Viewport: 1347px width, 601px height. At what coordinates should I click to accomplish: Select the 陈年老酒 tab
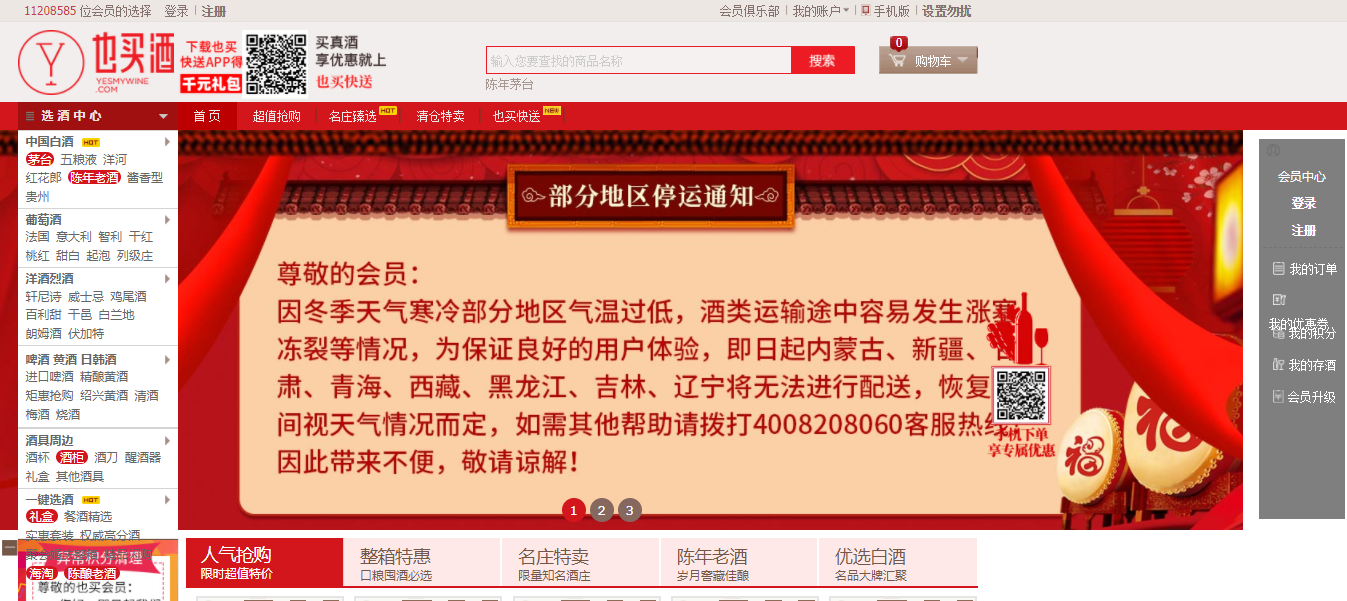pos(739,563)
